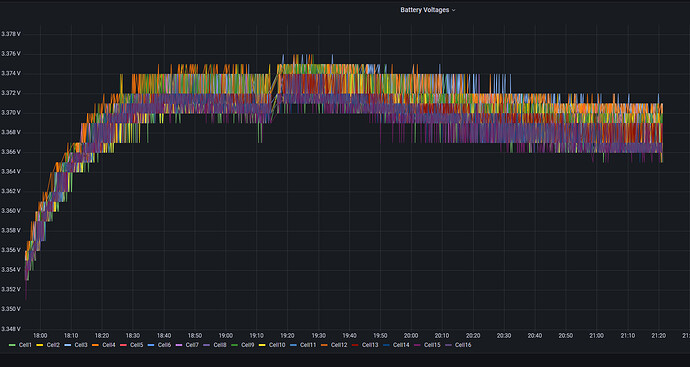
Task: Click the 3.350 V y-axis label
Action: pos(11,309)
